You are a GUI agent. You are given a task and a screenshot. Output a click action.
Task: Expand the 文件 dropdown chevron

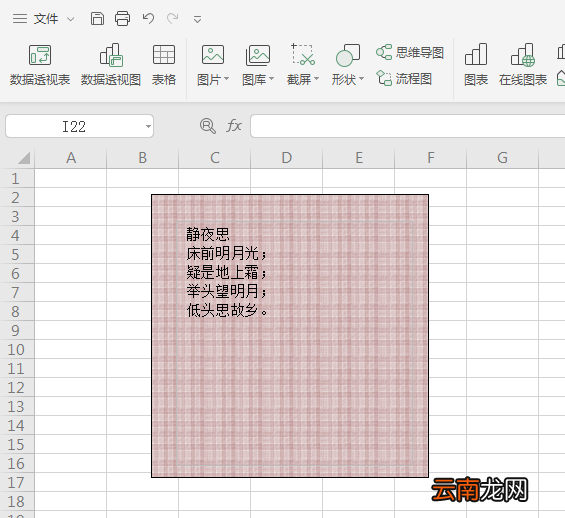tap(71, 19)
